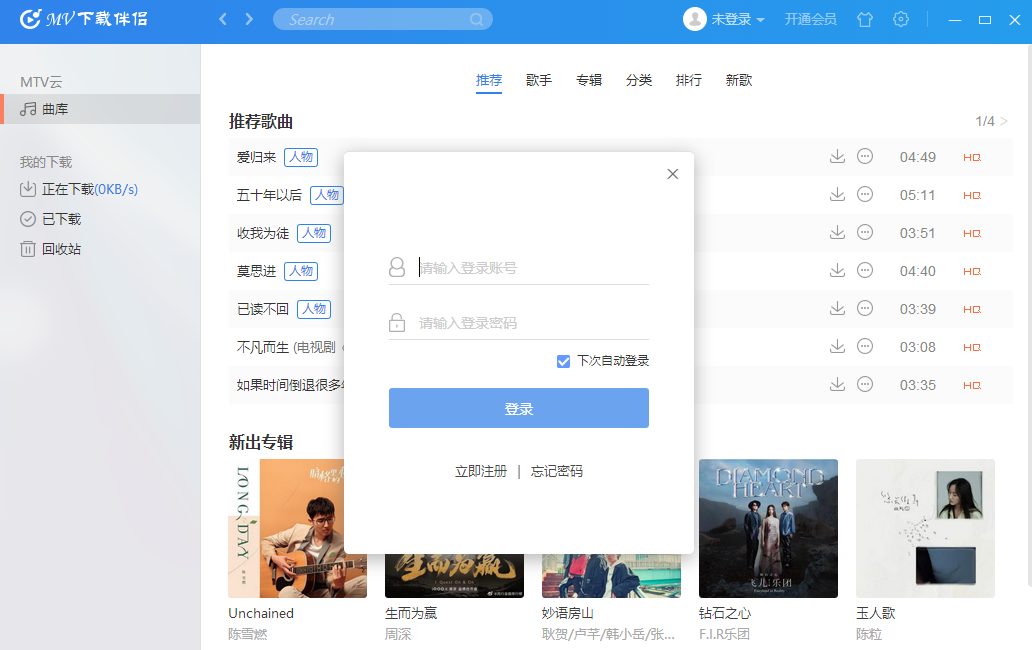Screen dimensions: 1032x650
Task: Go to next page of 推荐歌曲
Action: click(1004, 121)
